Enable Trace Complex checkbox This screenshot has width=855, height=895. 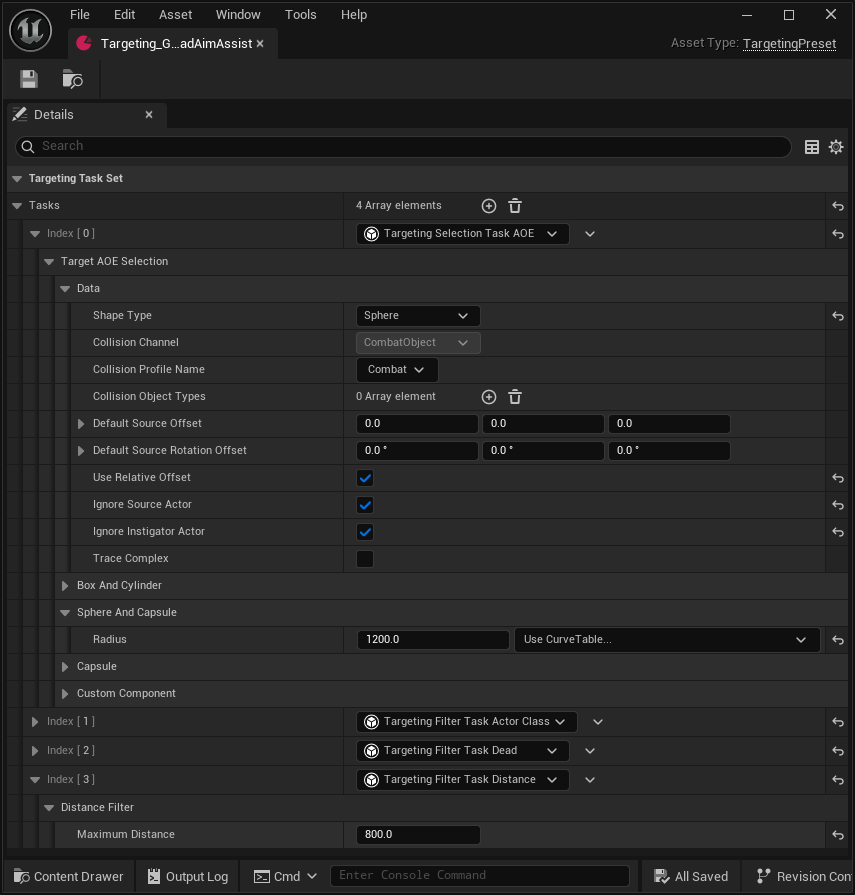point(365,559)
